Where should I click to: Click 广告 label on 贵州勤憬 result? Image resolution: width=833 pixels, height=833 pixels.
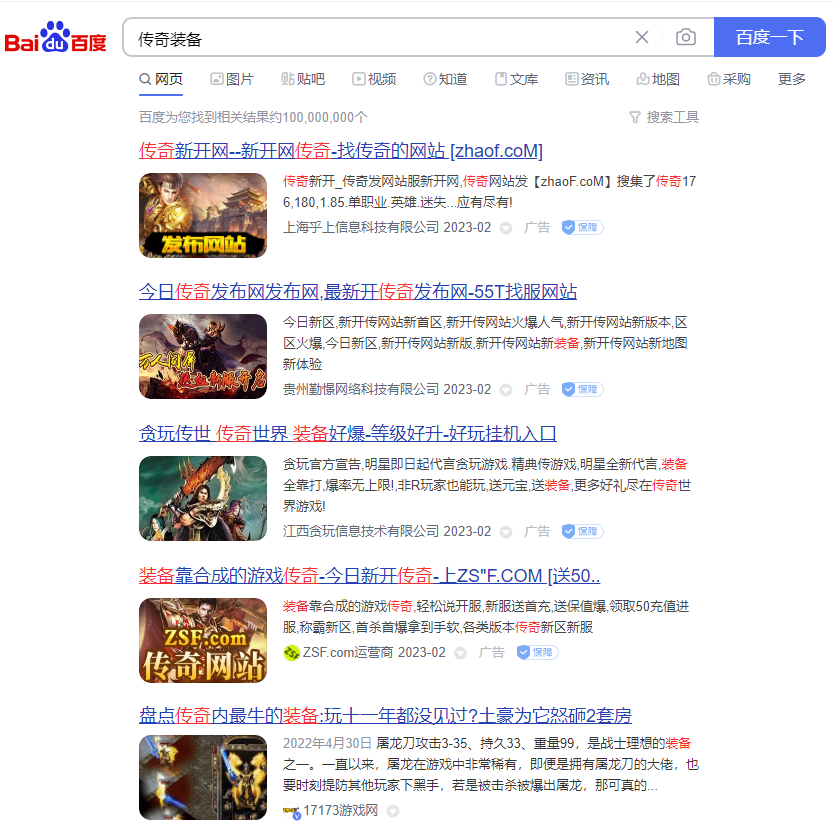tap(537, 389)
